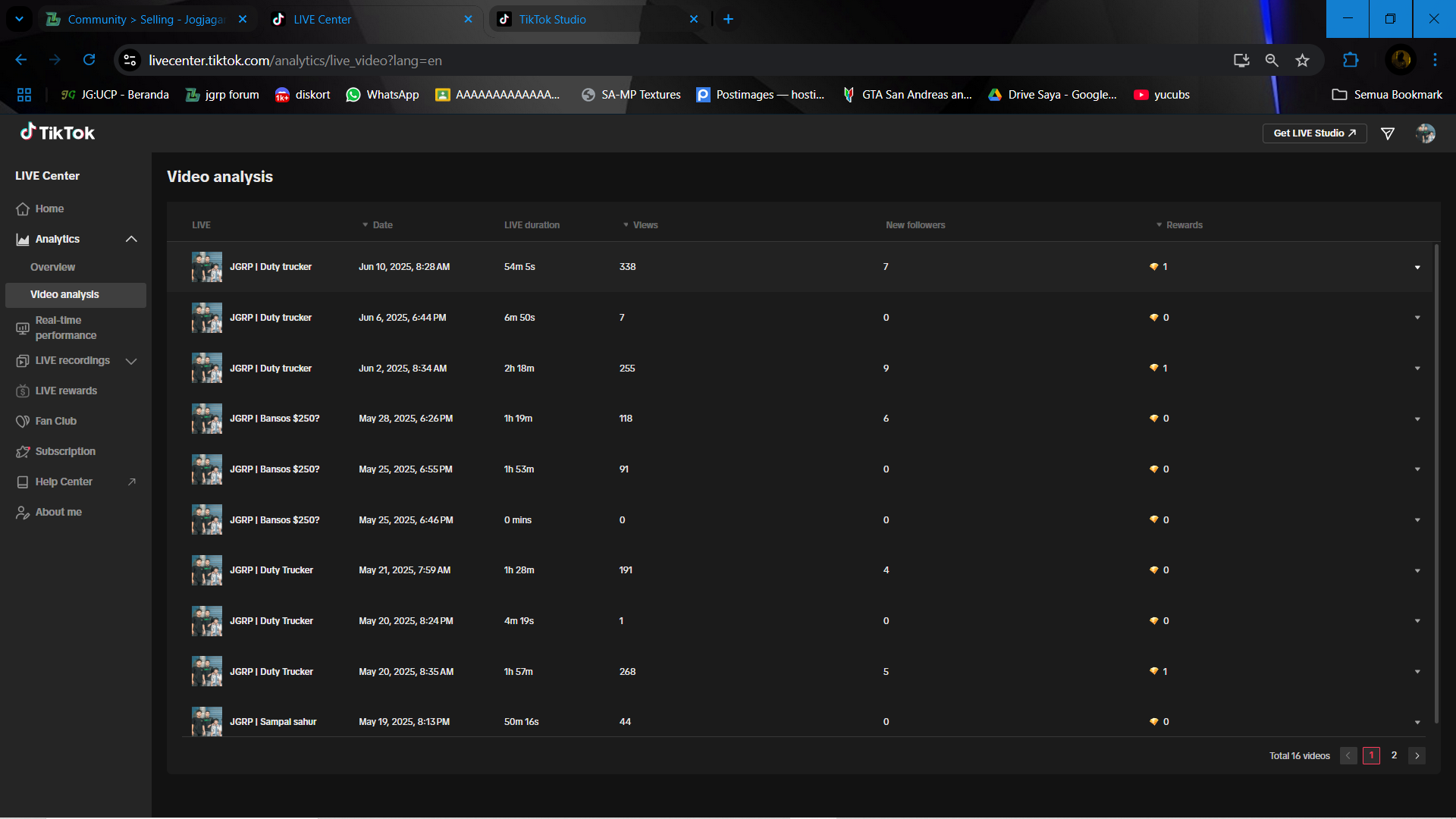The height and width of the screenshot is (819, 1456).
Task: Expand the May 19, 2025 8:13 PM row
Action: [x=1417, y=723]
